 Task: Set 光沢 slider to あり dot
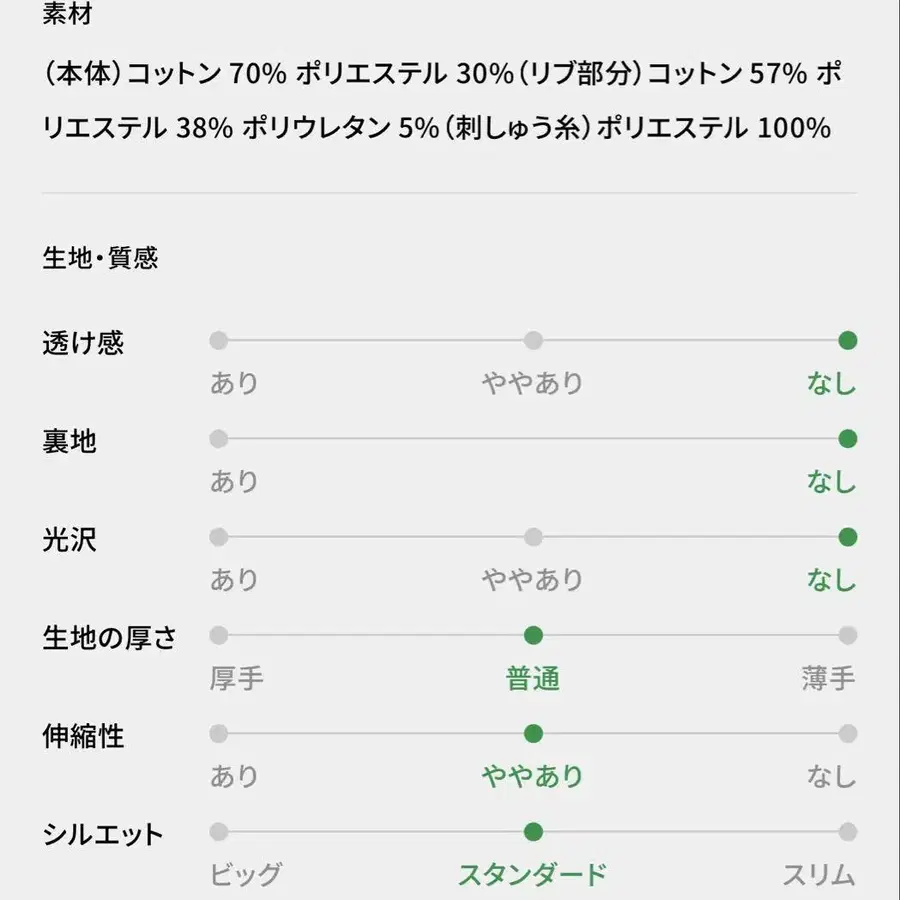219,537
